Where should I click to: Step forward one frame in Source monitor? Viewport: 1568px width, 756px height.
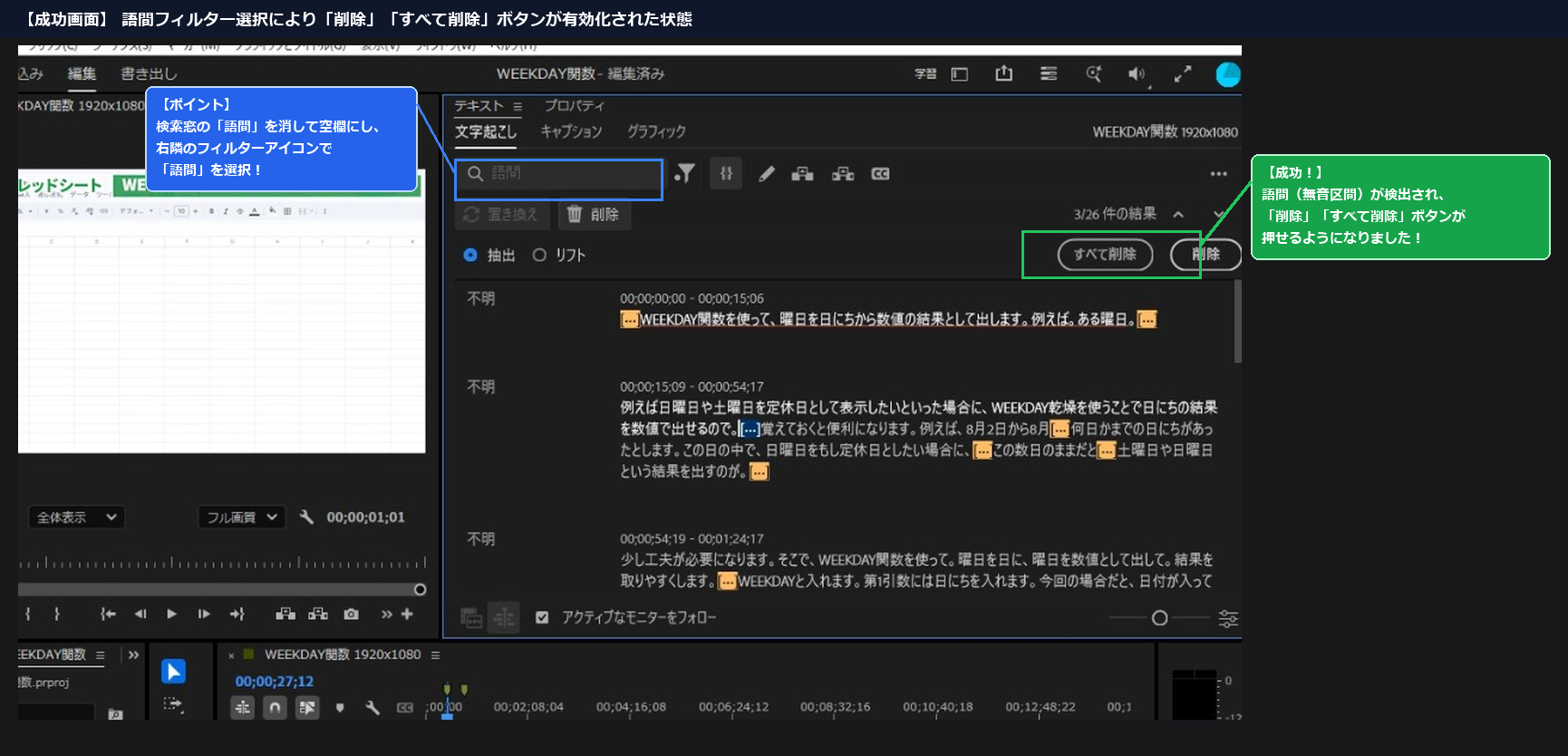[x=204, y=615]
